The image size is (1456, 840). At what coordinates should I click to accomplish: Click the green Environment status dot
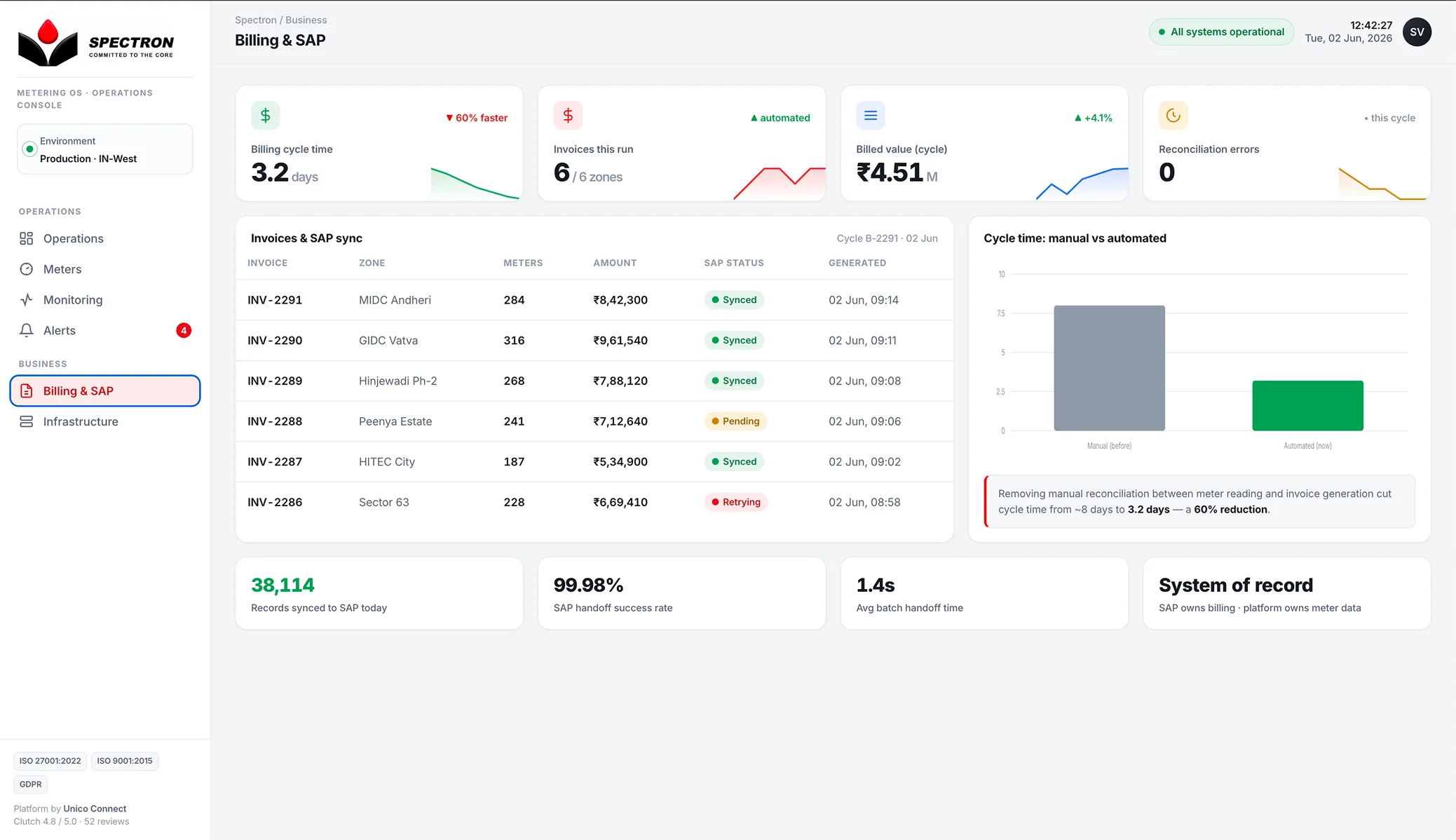tap(29, 149)
